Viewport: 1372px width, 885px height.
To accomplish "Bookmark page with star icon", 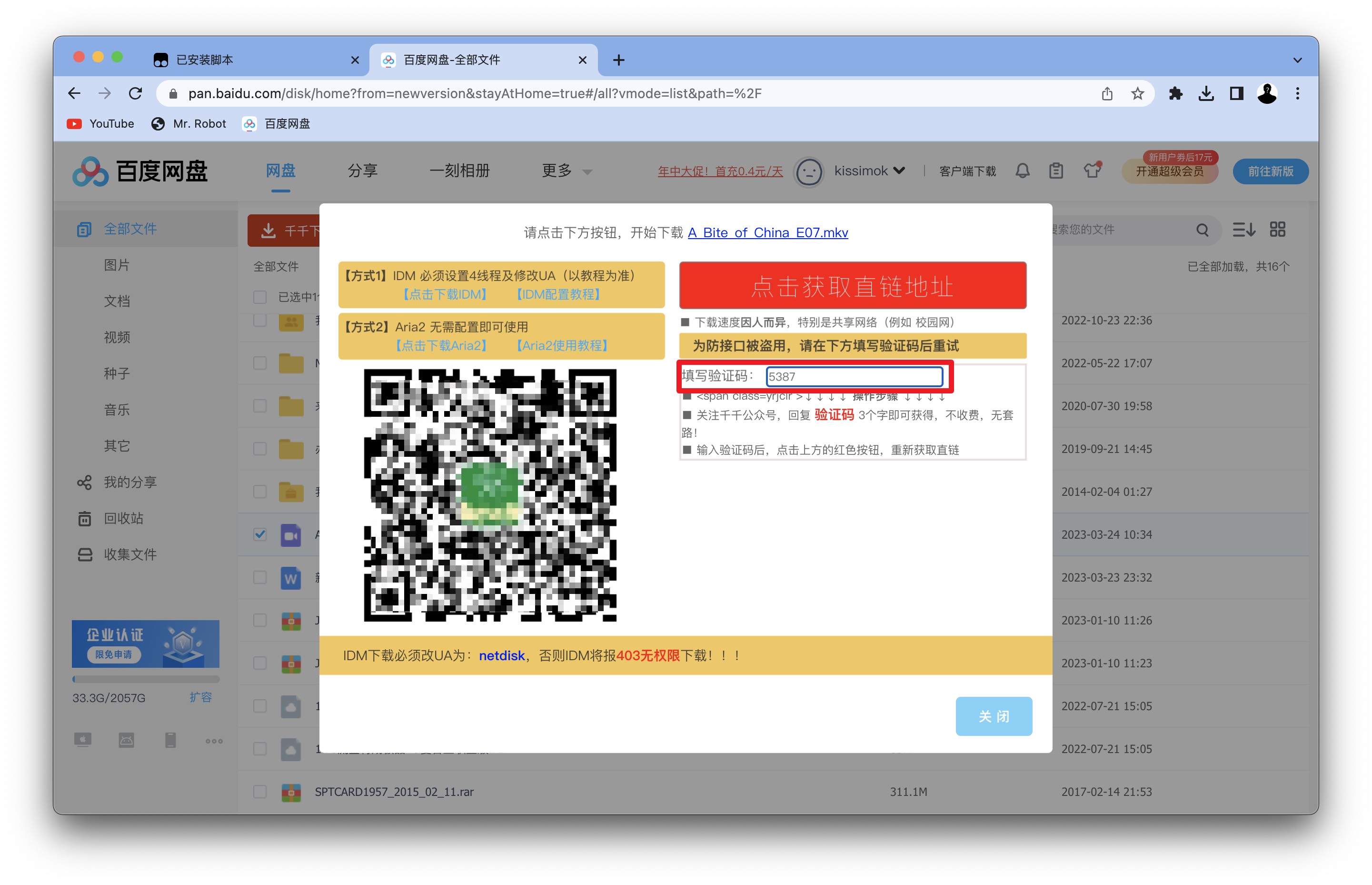I will point(1137,94).
